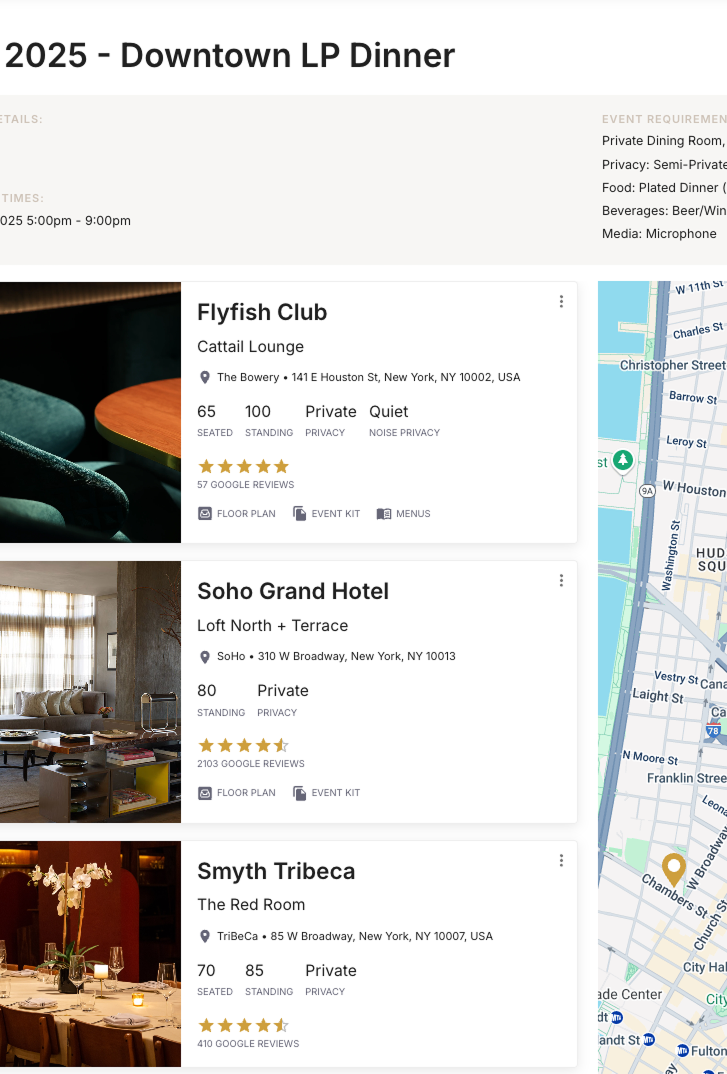Open the Flyfish Club venue title

point(262,312)
